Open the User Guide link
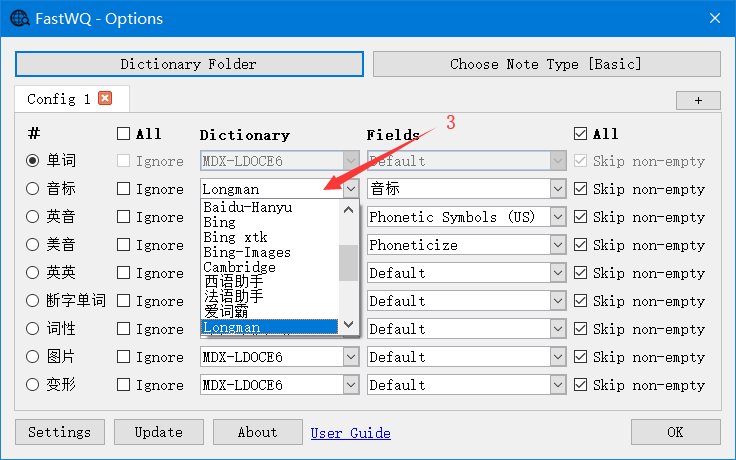The height and width of the screenshot is (460, 736). (x=350, y=433)
